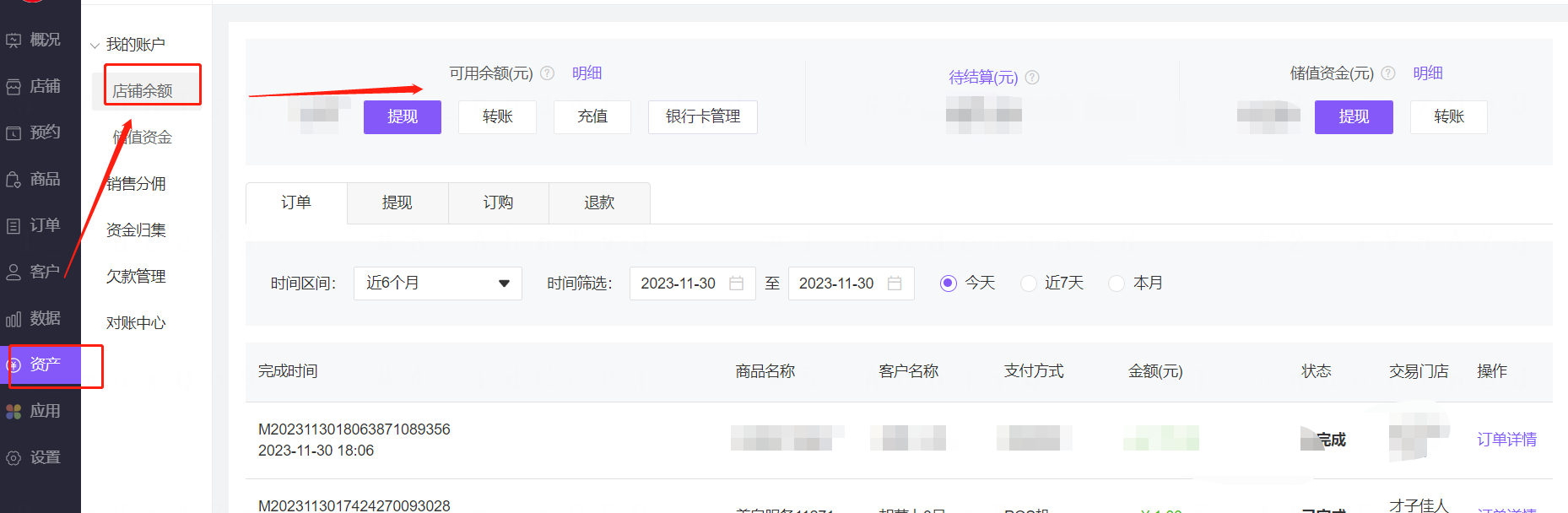Open 欠款管理 in the submenu
The width and height of the screenshot is (1568, 513).
click(x=136, y=276)
